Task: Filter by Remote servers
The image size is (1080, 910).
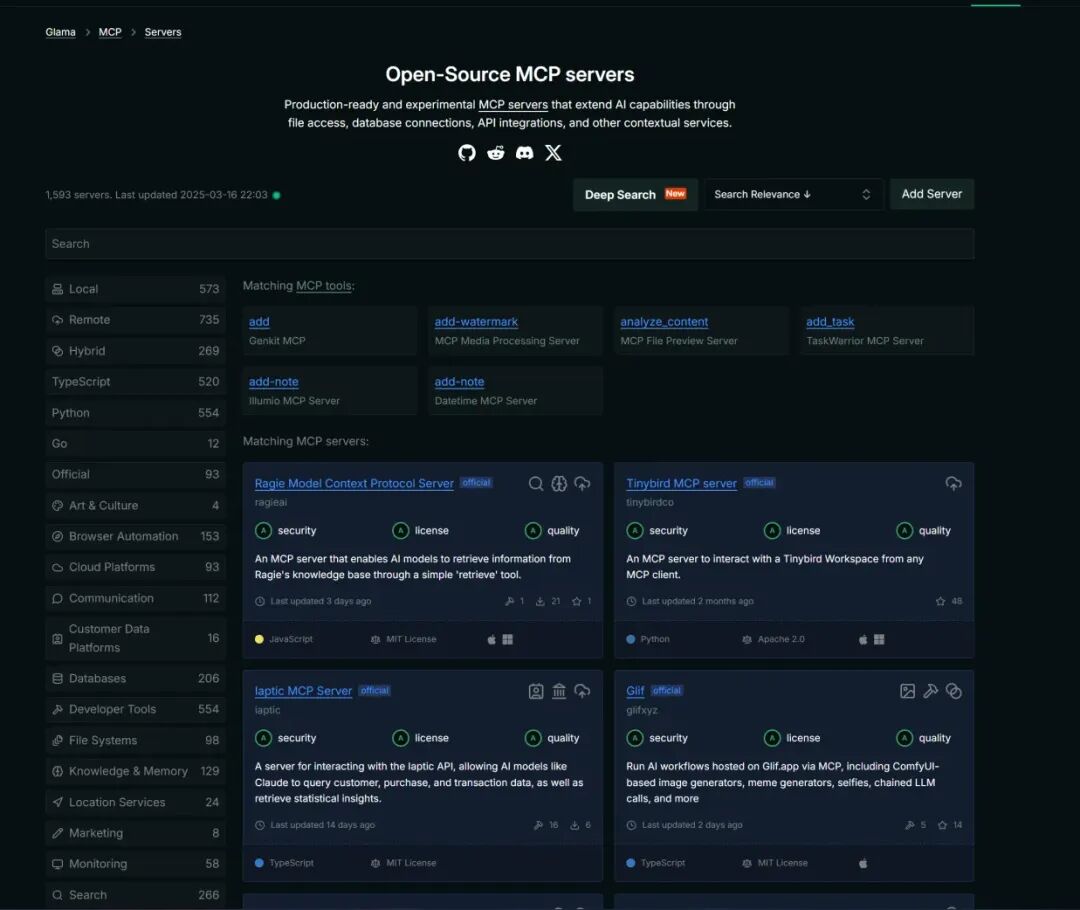Action: coord(136,320)
